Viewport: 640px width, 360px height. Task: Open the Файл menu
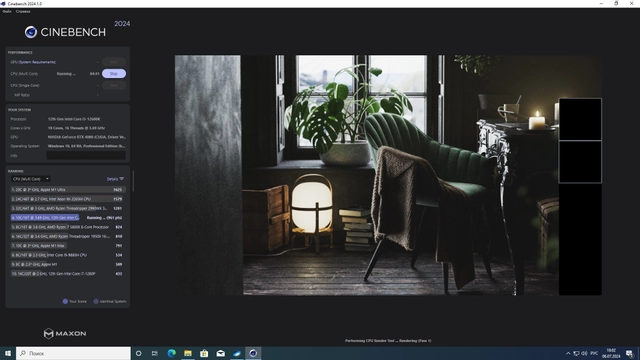(7, 11)
